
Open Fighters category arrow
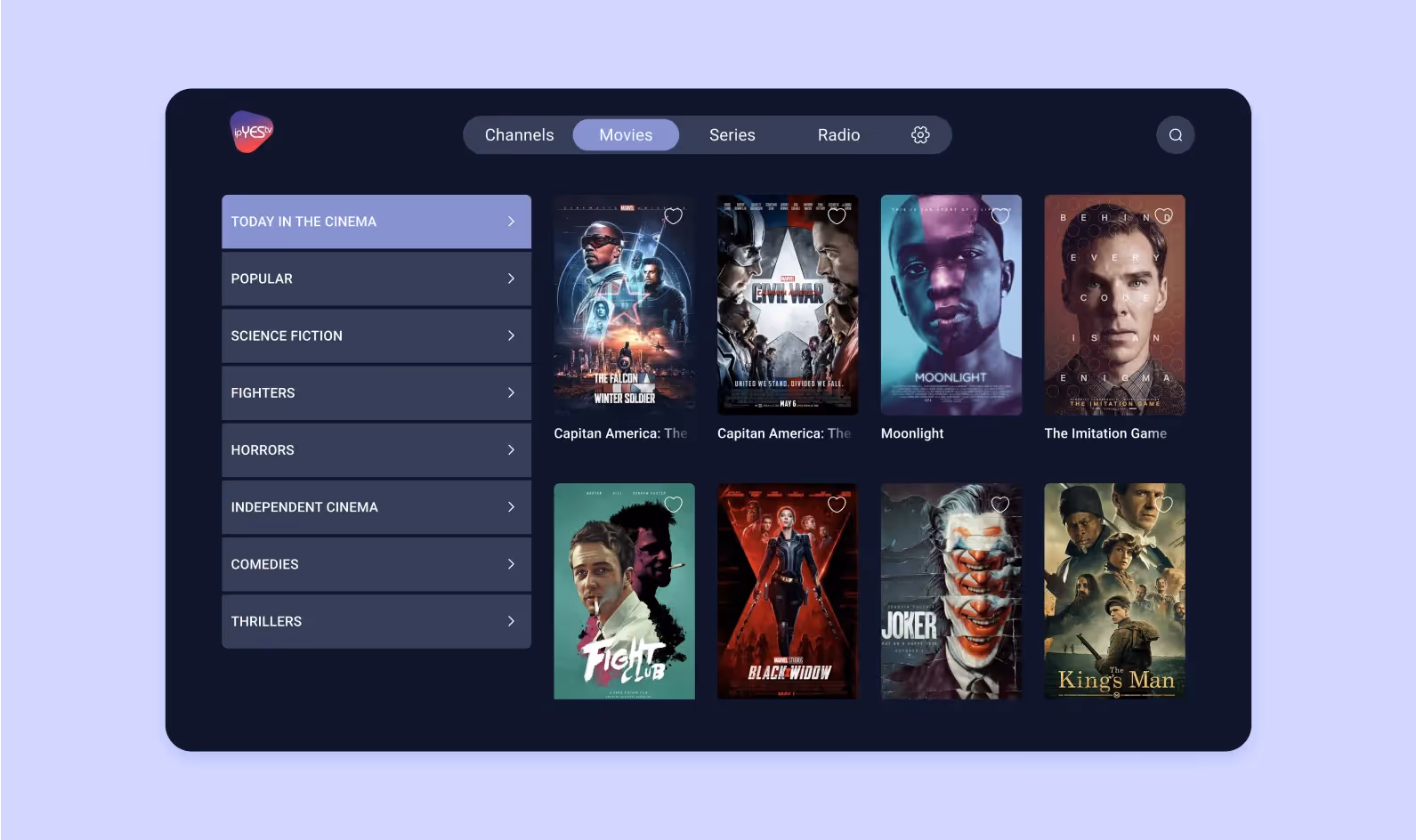click(511, 392)
